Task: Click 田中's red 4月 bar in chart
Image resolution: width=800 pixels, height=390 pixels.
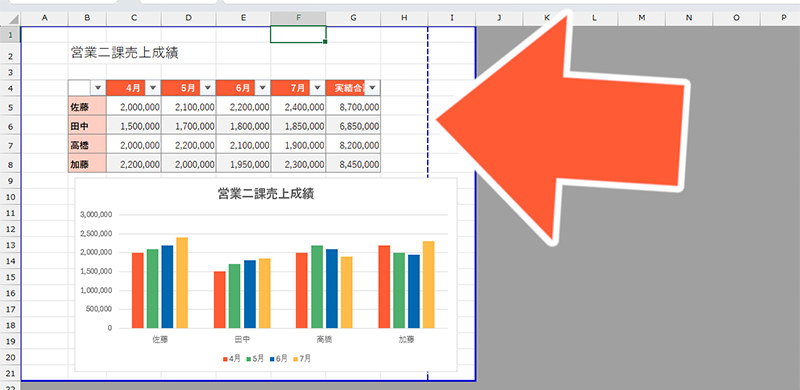Action: coord(219,300)
